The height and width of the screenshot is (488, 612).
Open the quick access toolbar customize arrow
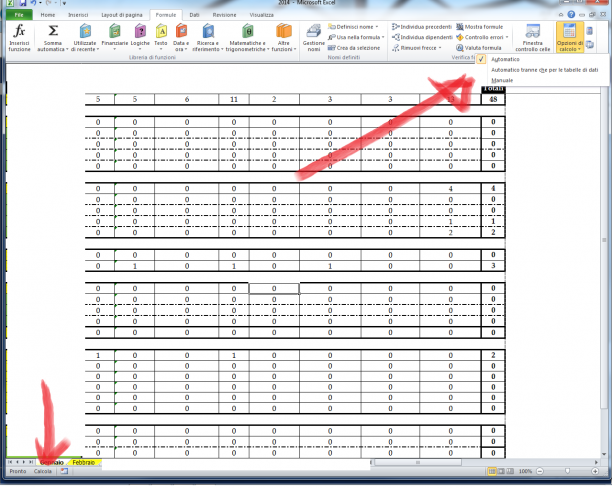64,4
